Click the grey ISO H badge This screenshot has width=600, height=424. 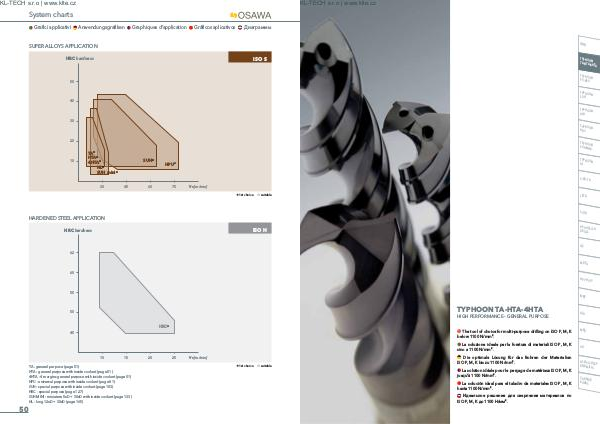[250, 228]
